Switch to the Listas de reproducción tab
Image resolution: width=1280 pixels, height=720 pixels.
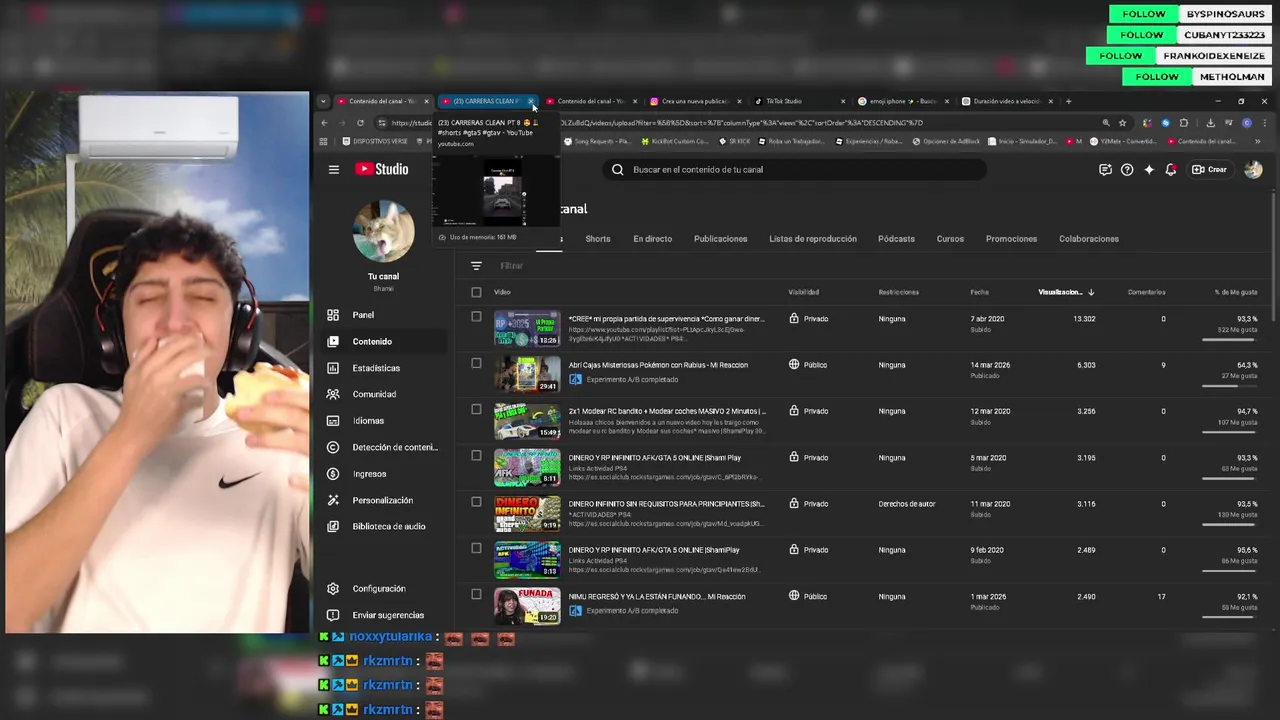coord(813,239)
